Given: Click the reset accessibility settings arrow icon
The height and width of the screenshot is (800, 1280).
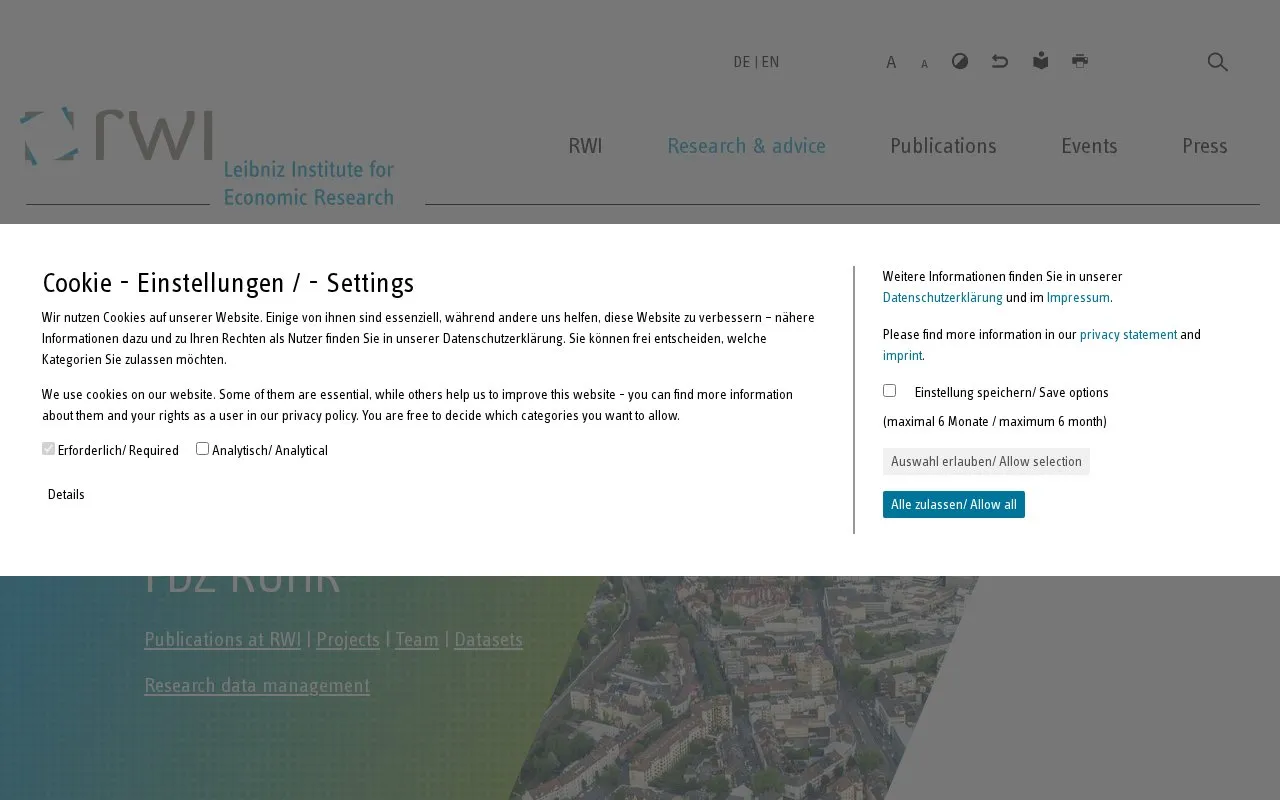Looking at the screenshot, I should pos(1000,62).
